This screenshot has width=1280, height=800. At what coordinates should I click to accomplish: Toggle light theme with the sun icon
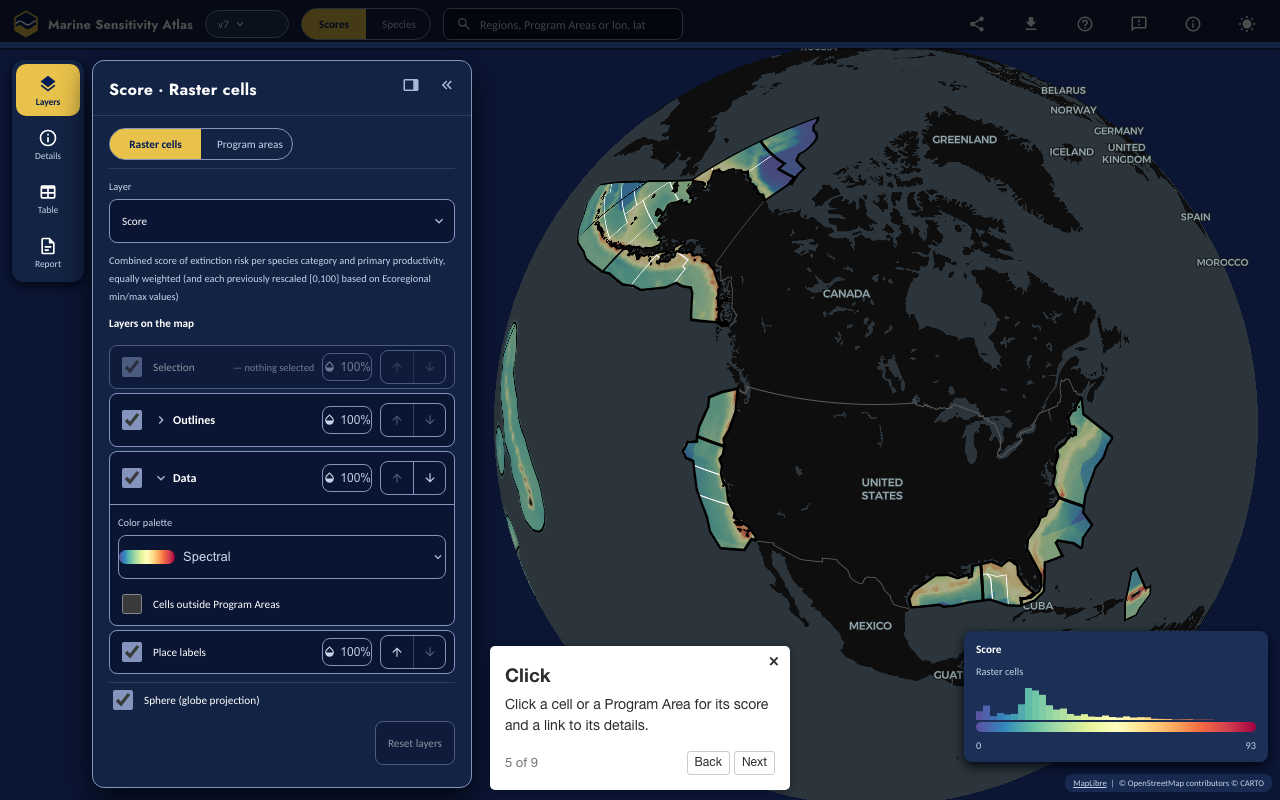(1247, 24)
